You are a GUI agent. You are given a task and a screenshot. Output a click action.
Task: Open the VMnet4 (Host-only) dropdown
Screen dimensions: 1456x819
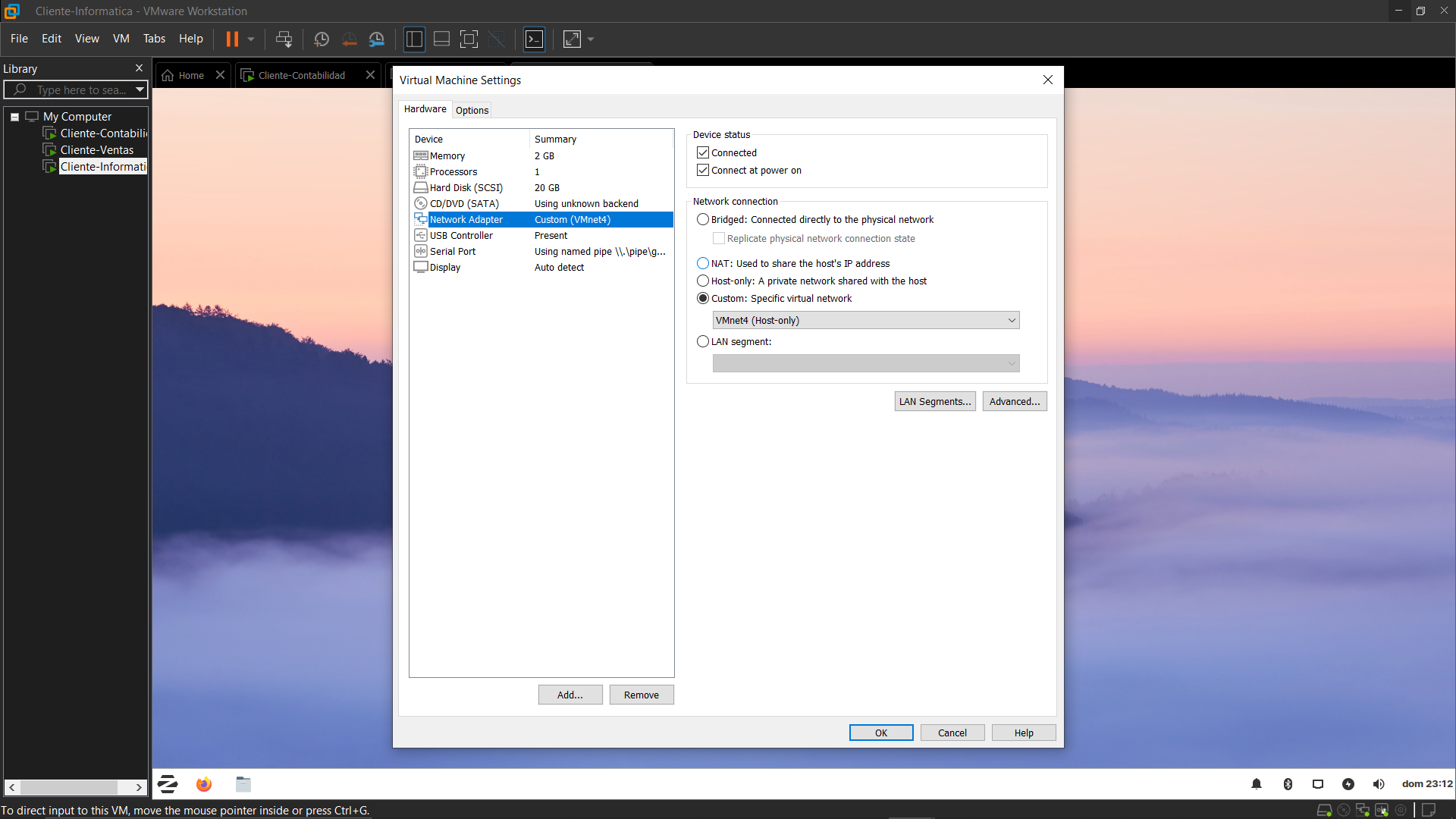[x=865, y=321]
